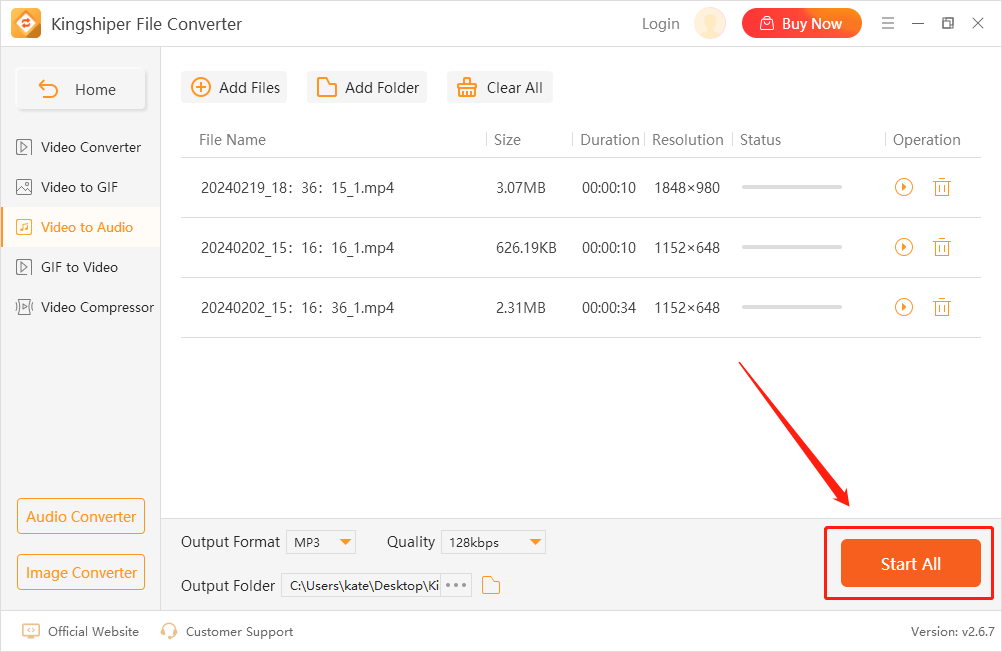The width and height of the screenshot is (1002, 652).
Task: Play the 20240219_18: 36: 15_1.mp4 file
Action: (904, 187)
